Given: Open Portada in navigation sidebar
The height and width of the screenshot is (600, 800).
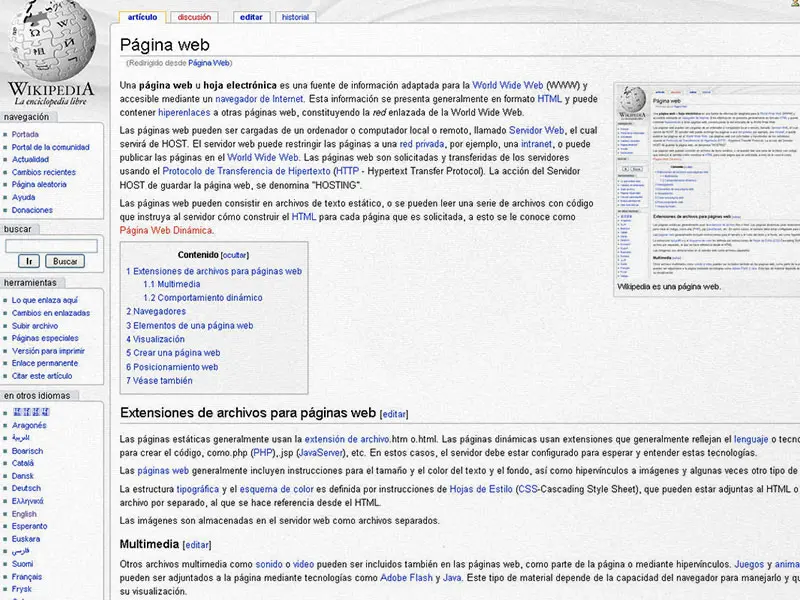Looking at the screenshot, I should (x=25, y=134).
